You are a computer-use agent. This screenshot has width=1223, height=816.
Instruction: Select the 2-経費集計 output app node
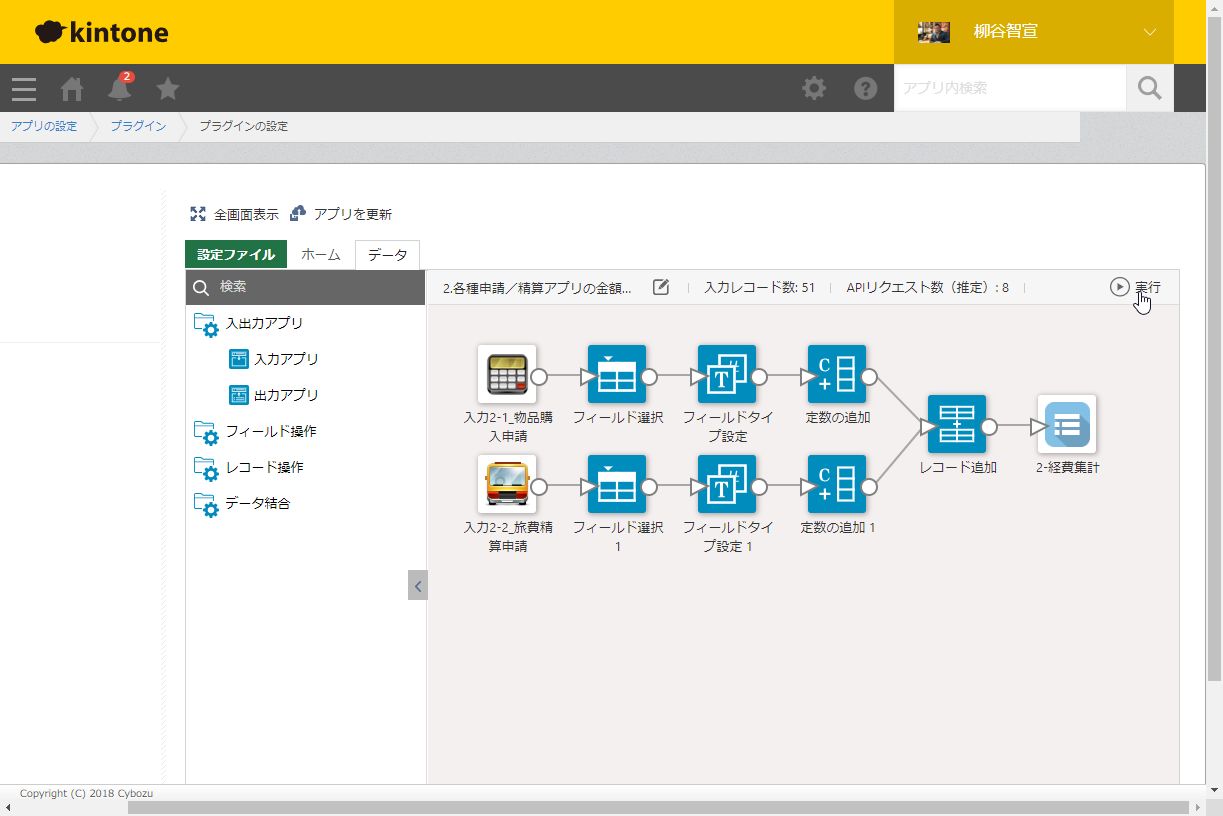click(x=1067, y=425)
